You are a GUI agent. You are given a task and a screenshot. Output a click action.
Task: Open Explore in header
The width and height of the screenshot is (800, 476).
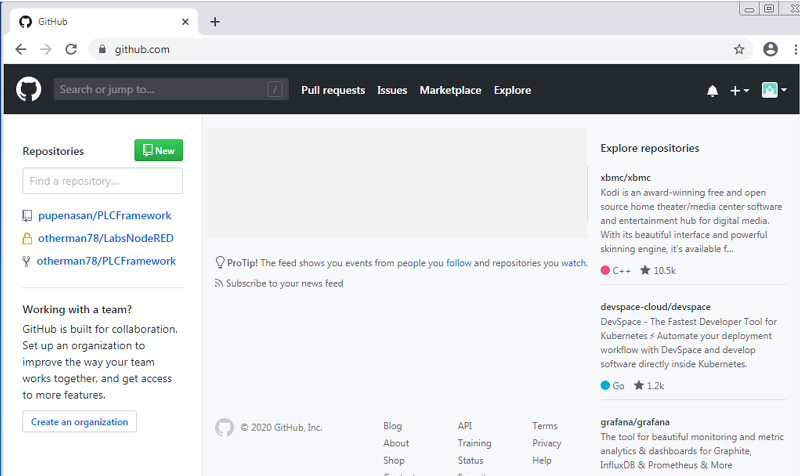512,90
